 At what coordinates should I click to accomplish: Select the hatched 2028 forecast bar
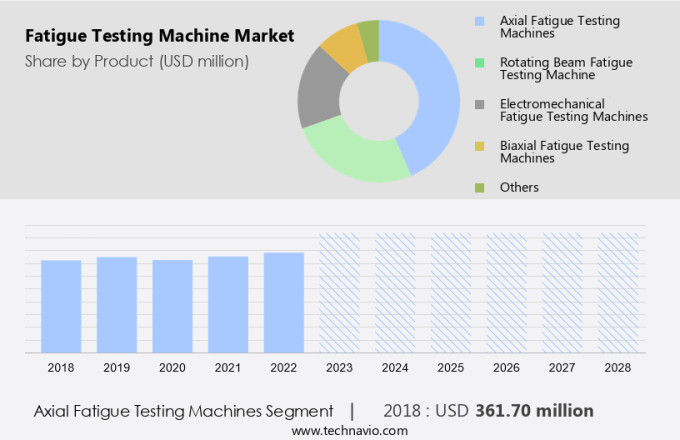pyautogui.click(x=617, y=292)
